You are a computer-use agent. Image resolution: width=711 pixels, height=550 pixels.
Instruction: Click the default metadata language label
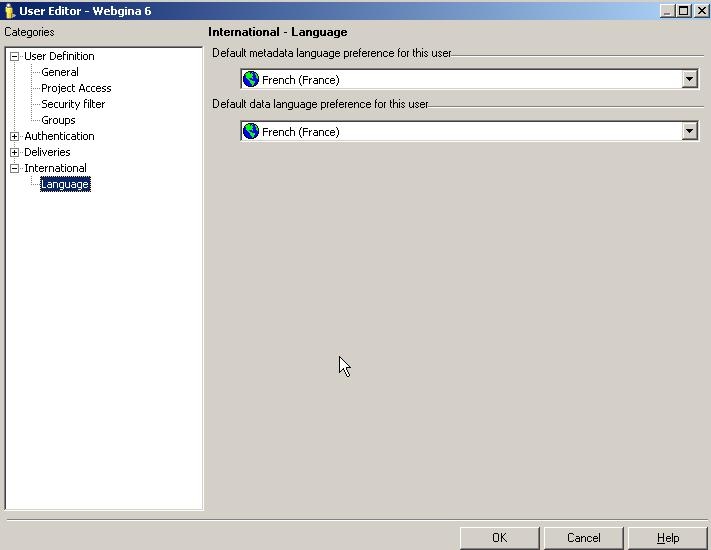tap(332, 53)
